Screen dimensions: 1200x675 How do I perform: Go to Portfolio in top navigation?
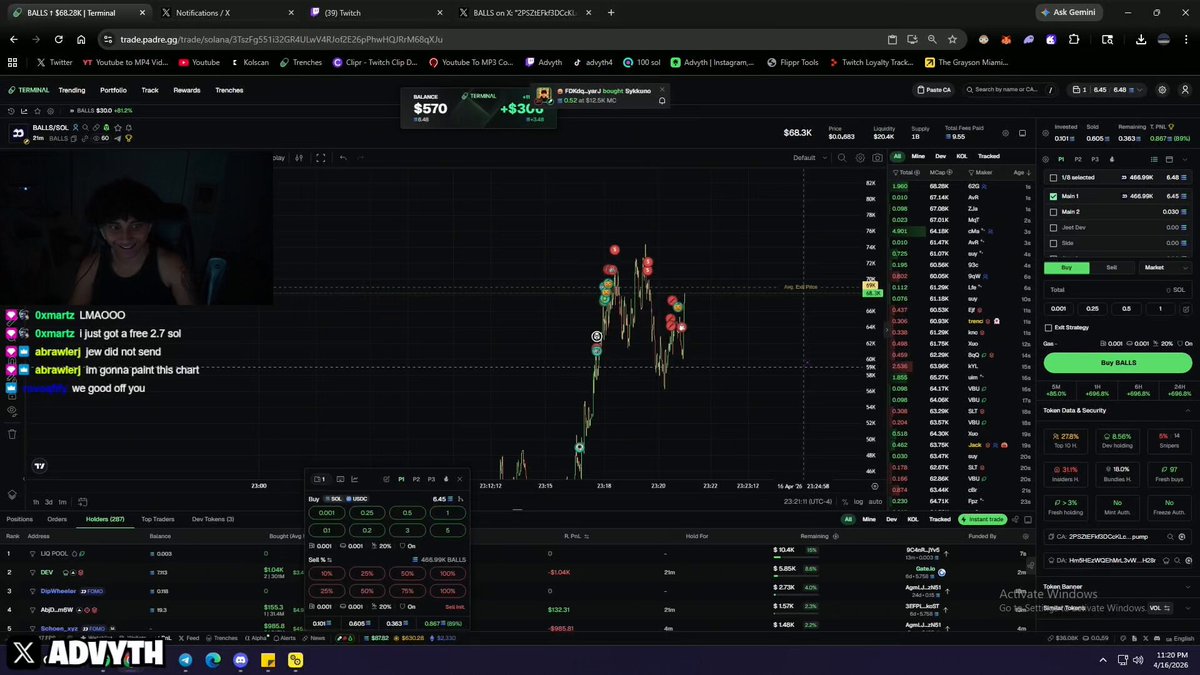(113, 90)
